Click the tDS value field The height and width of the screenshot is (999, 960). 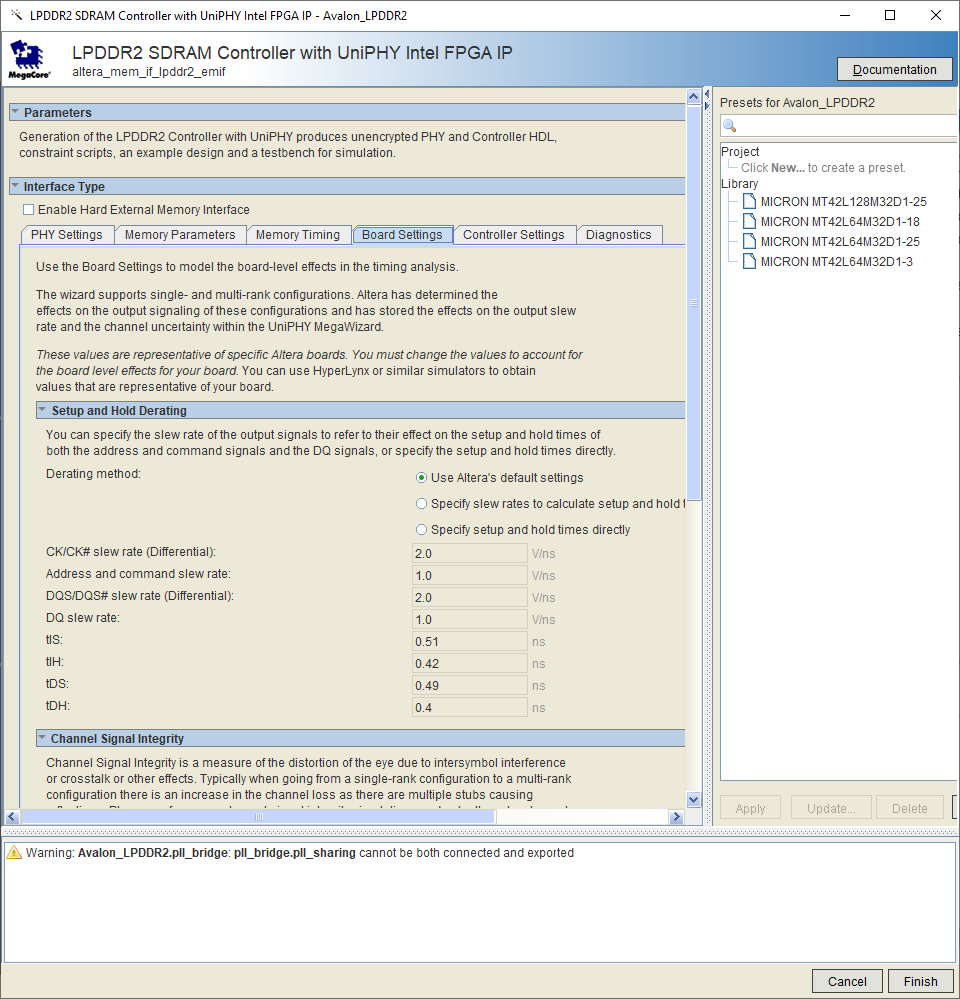point(469,685)
